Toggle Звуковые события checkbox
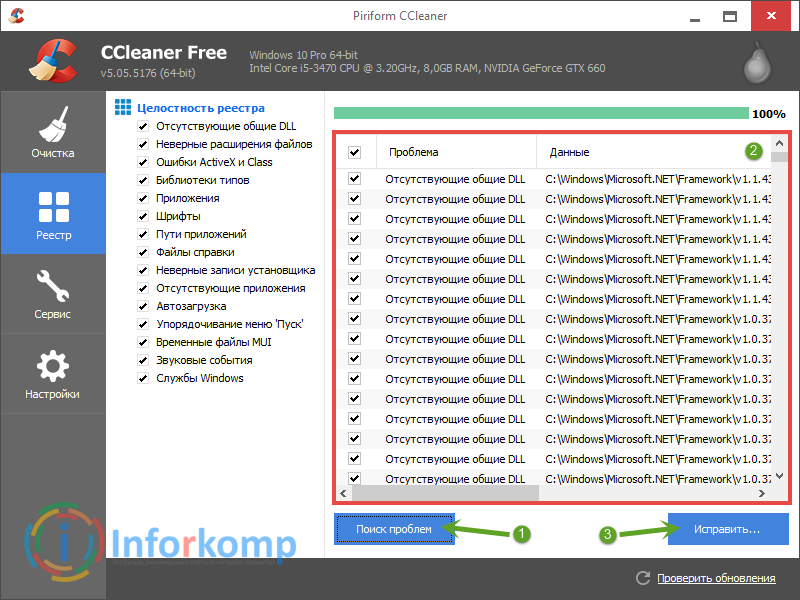The height and width of the screenshot is (600, 800). [x=143, y=360]
